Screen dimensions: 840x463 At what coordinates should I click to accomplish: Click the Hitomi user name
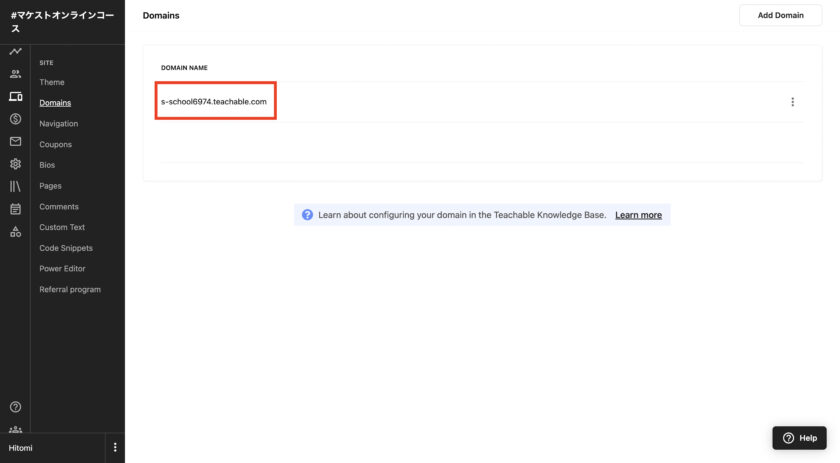20,448
